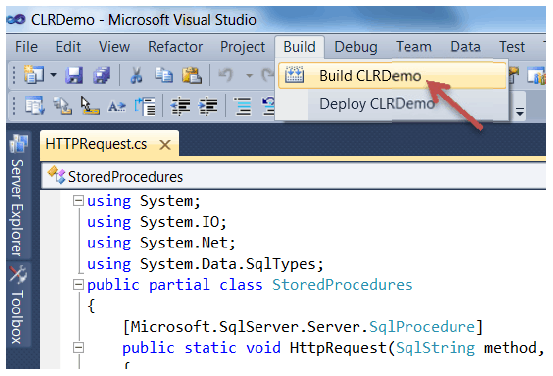Click 'HttpRequest' method name in code
Screen dimensions: 553x376
click(x=338, y=348)
